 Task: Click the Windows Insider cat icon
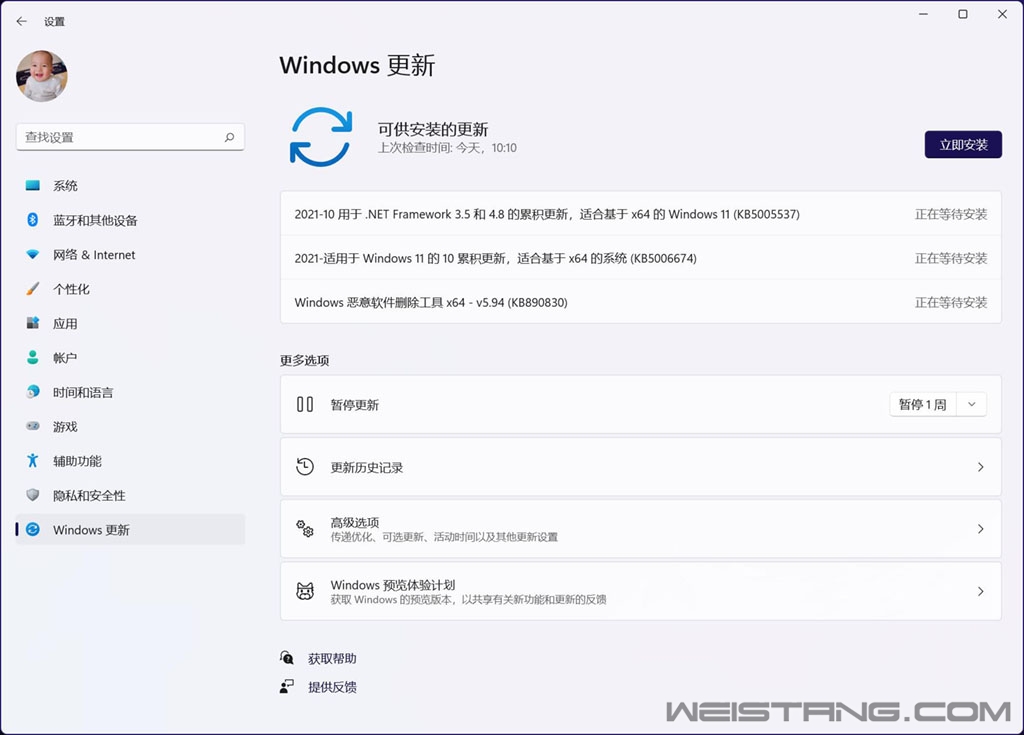pyautogui.click(x=305, y=591)
